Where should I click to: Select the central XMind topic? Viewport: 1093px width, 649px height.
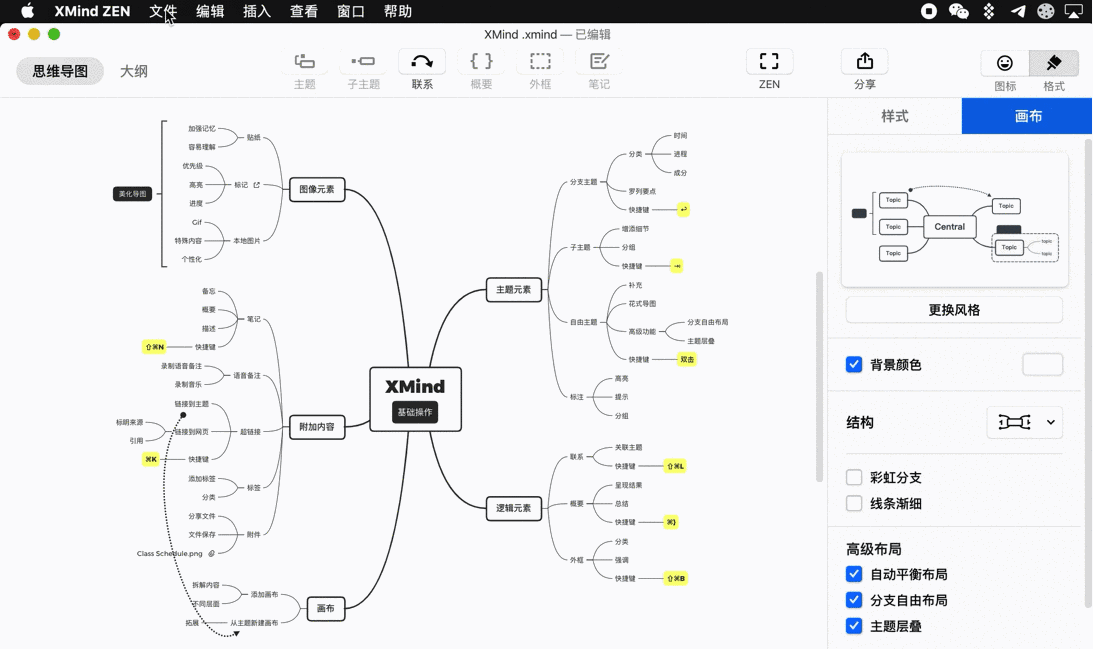click(415, 399)
